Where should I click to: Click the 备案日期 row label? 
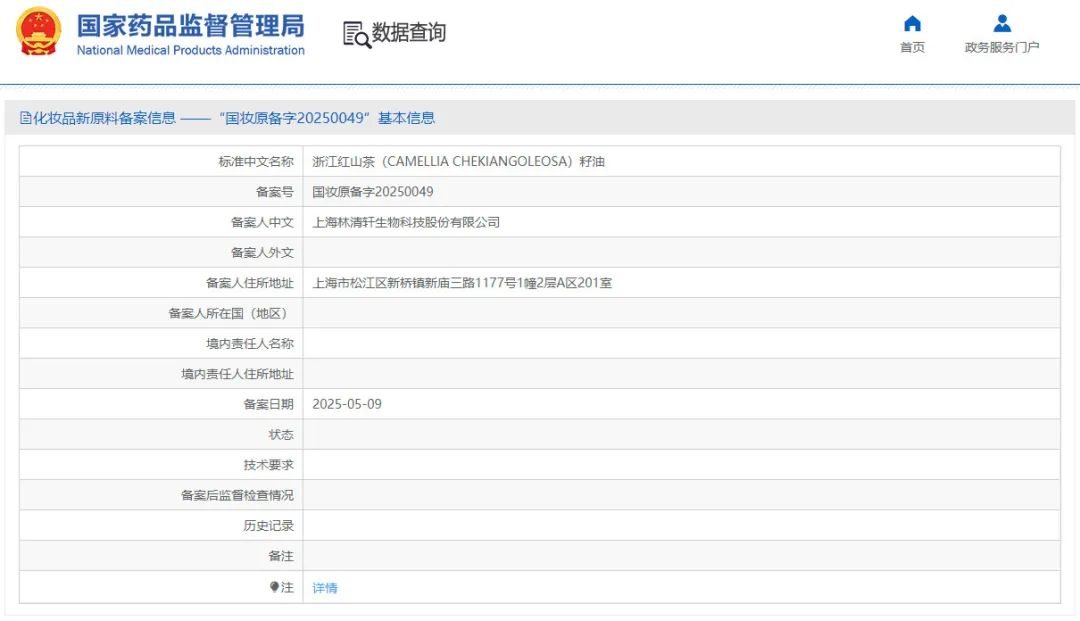pos(268,403)
